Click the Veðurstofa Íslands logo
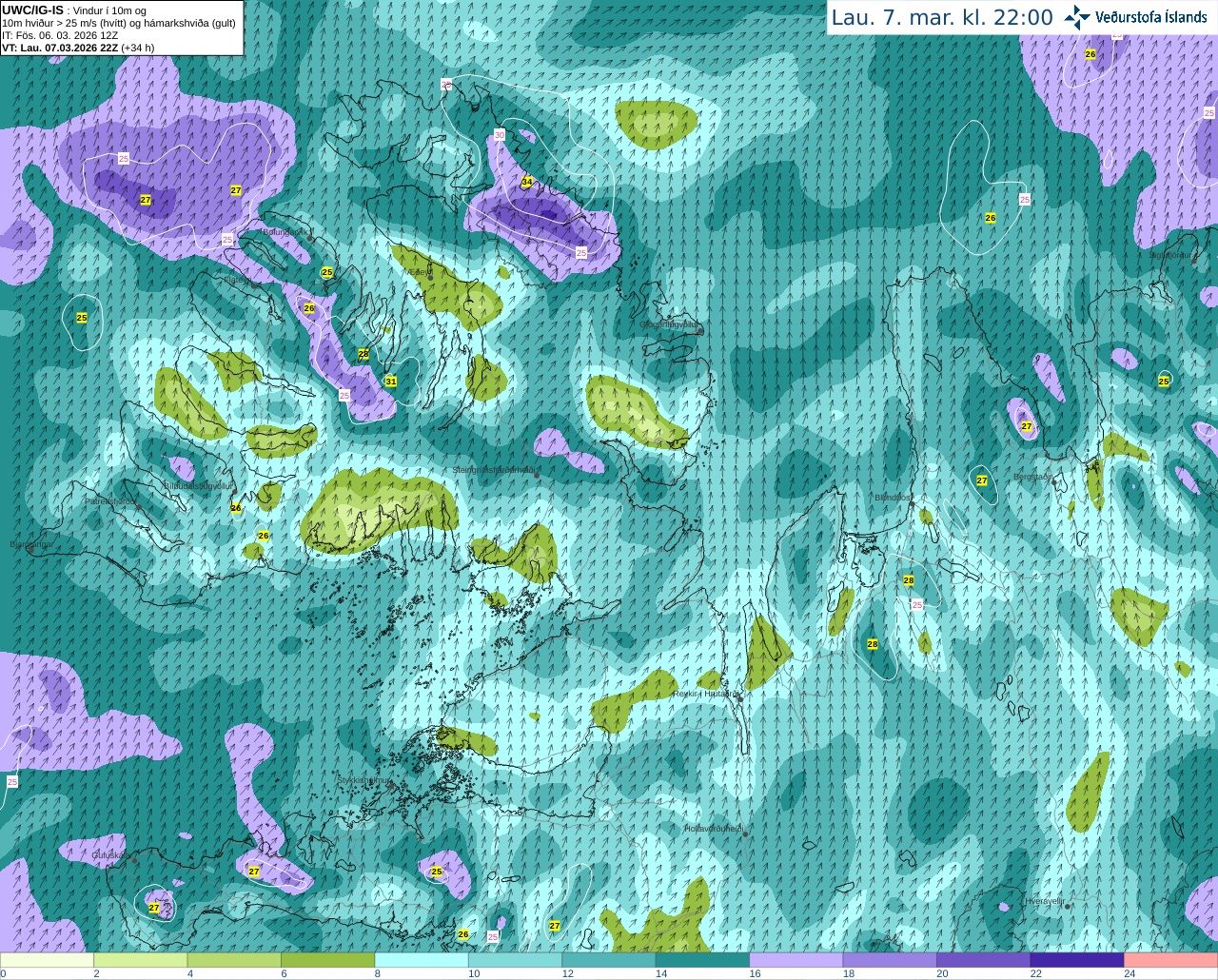The image size is (1218, 980). pos(1135,16)
